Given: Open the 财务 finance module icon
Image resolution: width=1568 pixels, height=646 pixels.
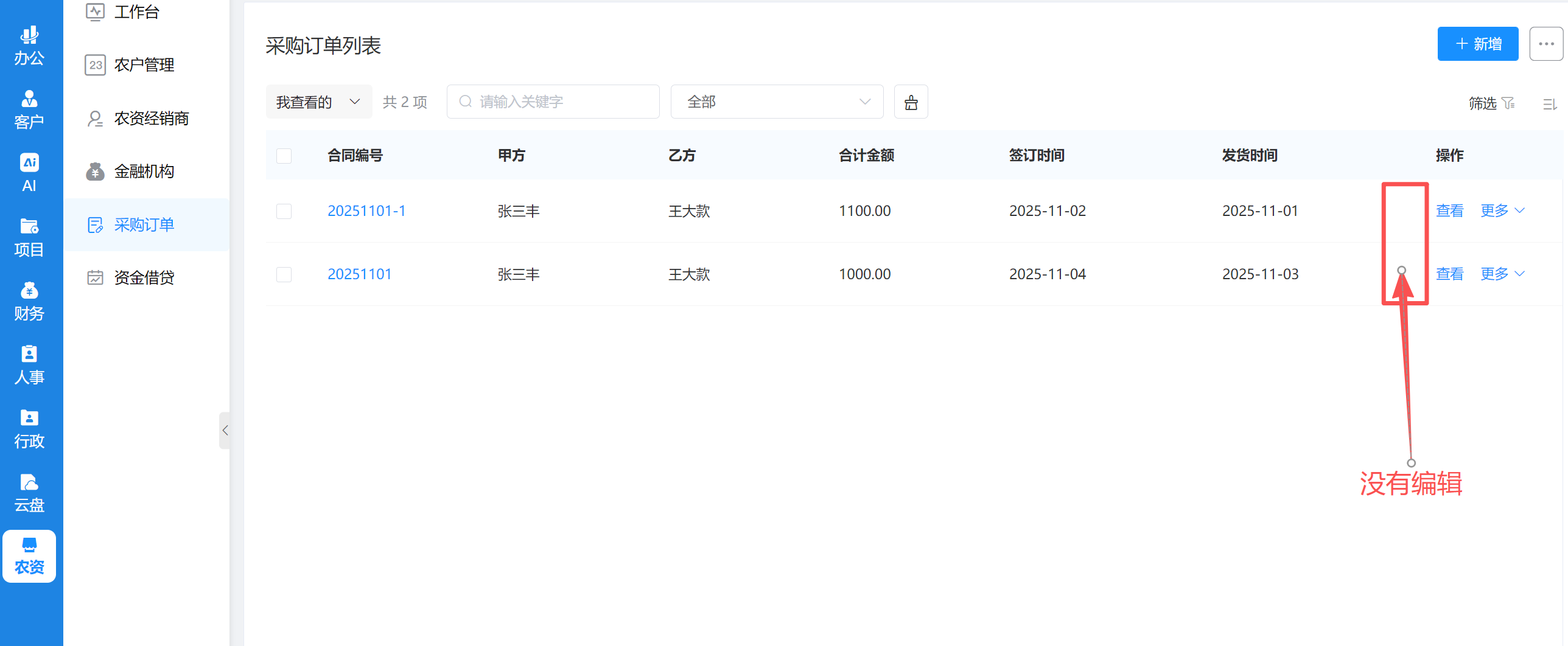Looking at the screenshot, I should click(29, 300).
